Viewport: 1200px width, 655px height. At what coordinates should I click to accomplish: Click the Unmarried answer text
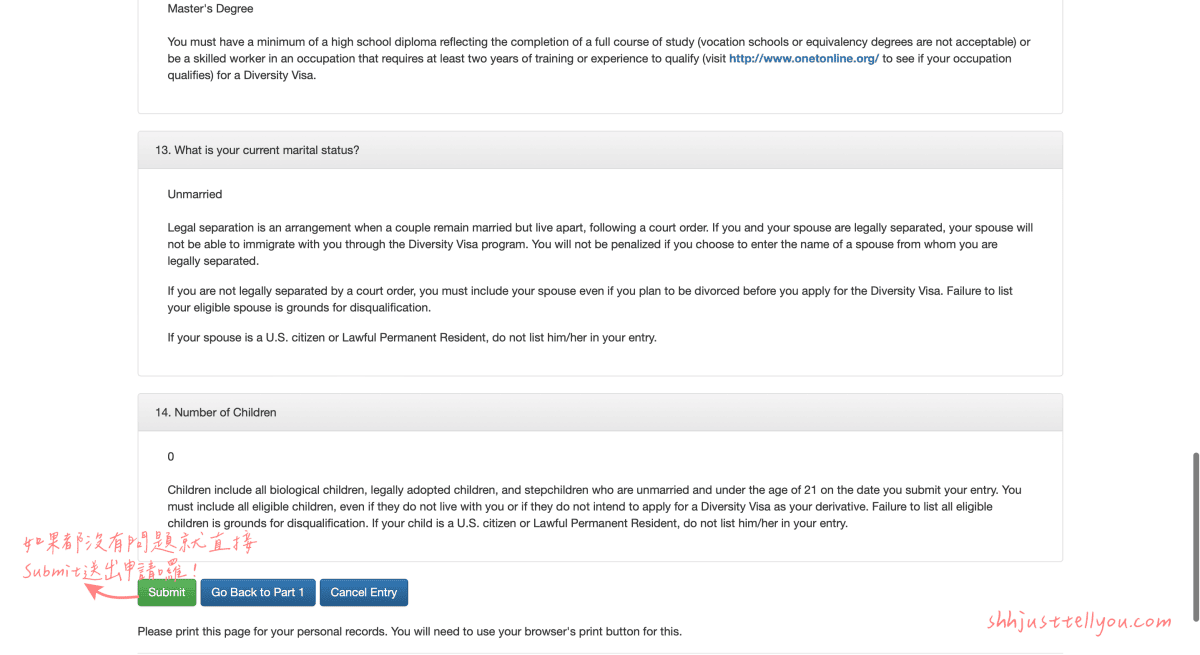pyautogui.click(x=195, y=194)
